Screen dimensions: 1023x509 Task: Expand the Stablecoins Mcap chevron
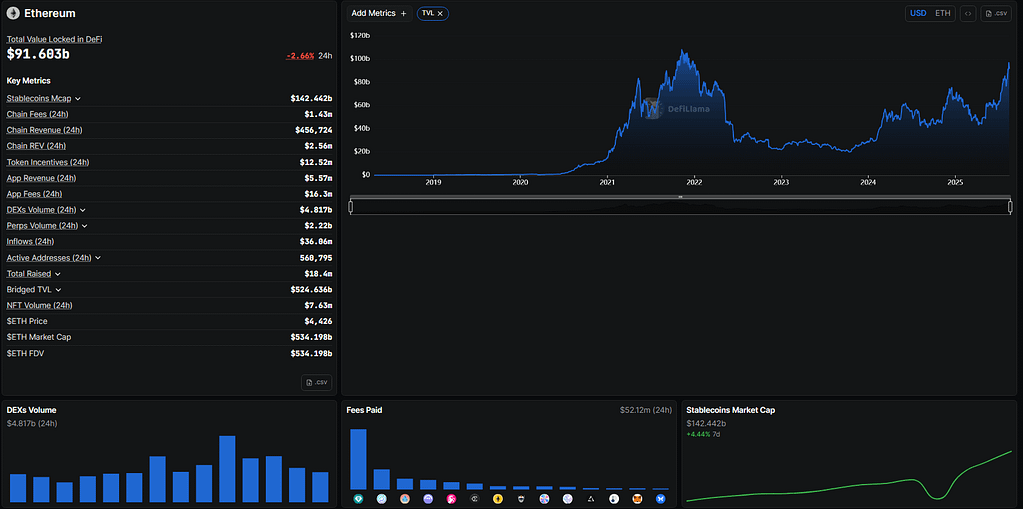78,99
